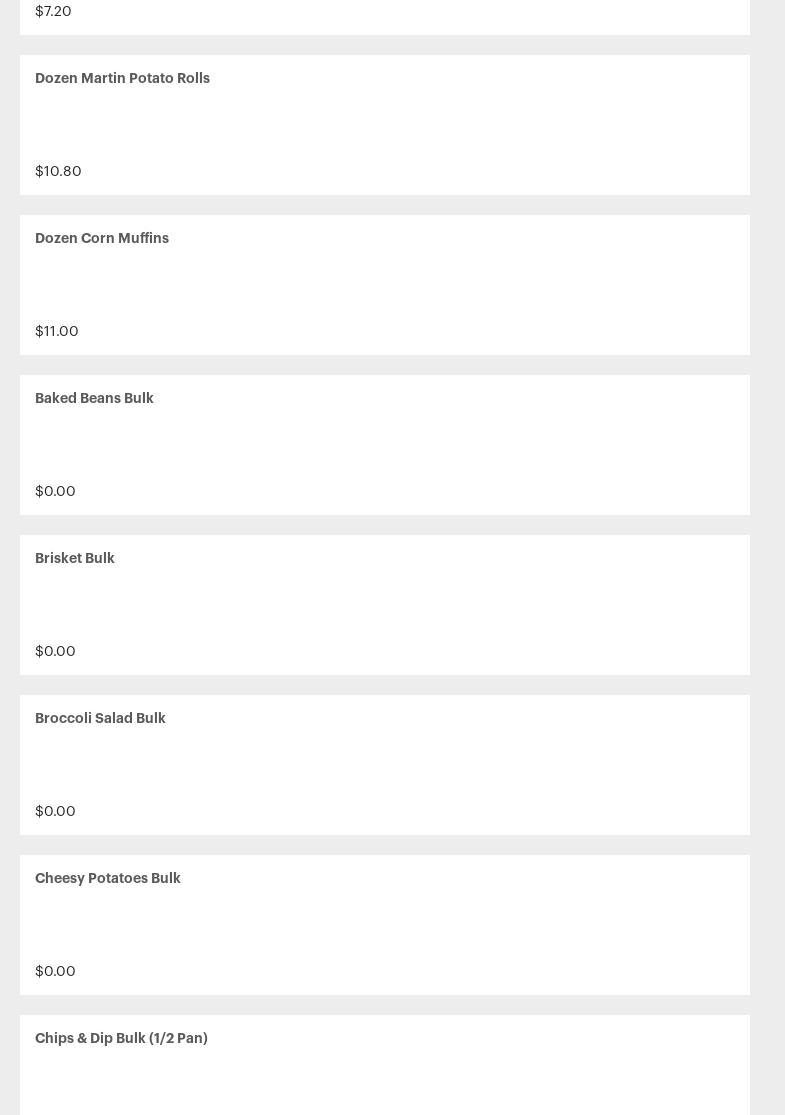Select the Dozen Corn Muffins title
The width and height of the screenshot is (785, 1115).
pos(102,238)
